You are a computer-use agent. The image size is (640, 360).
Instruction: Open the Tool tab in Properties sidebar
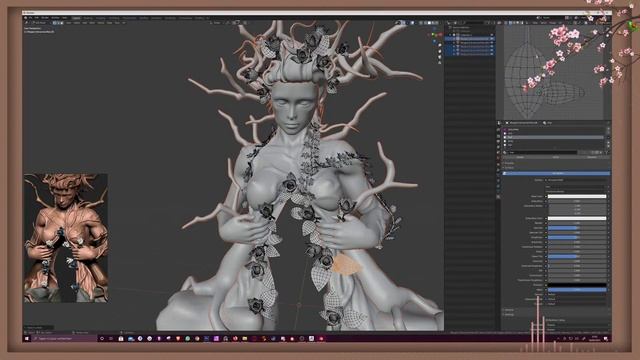498,129
